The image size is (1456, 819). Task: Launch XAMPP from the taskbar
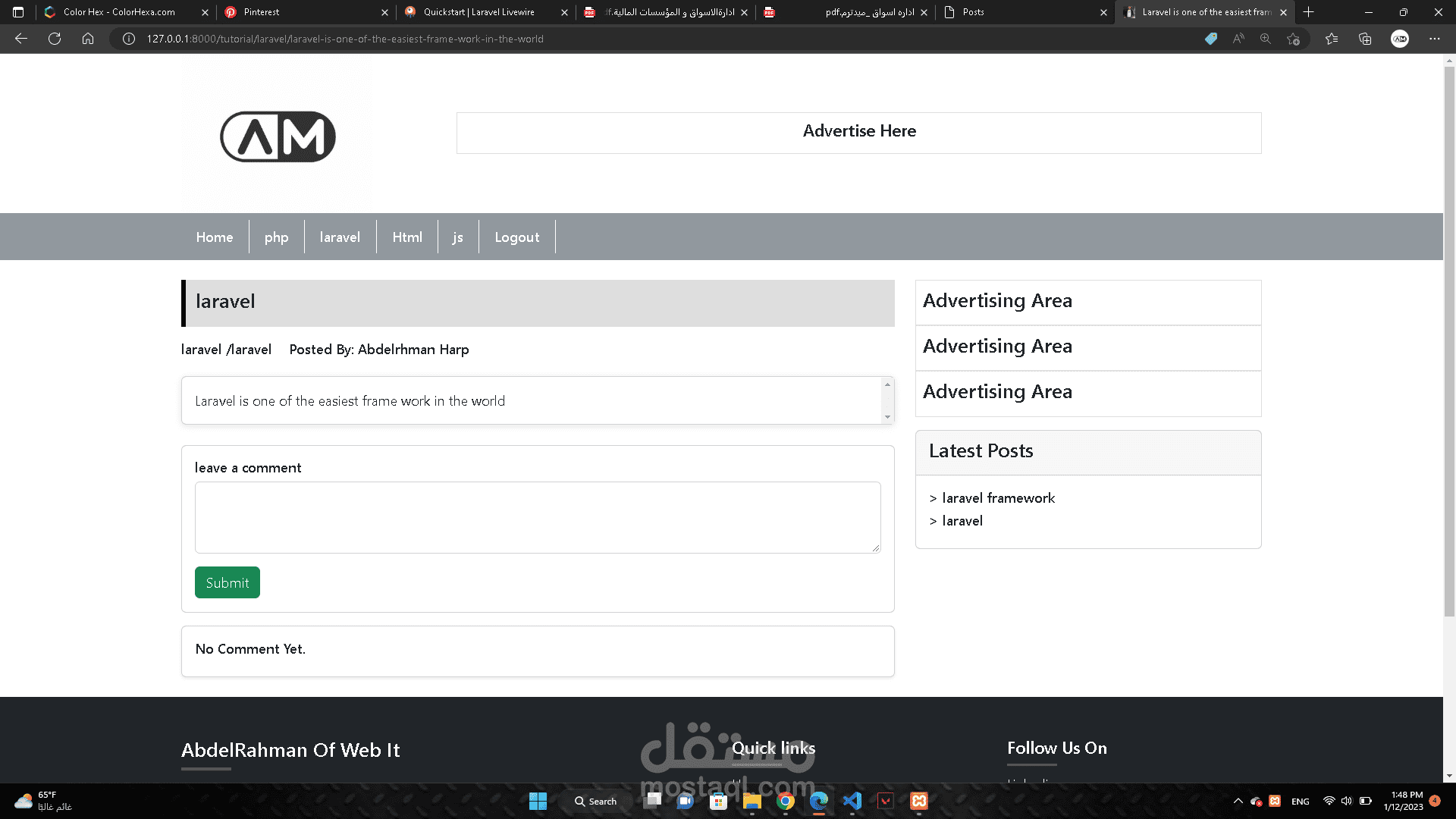919,801
